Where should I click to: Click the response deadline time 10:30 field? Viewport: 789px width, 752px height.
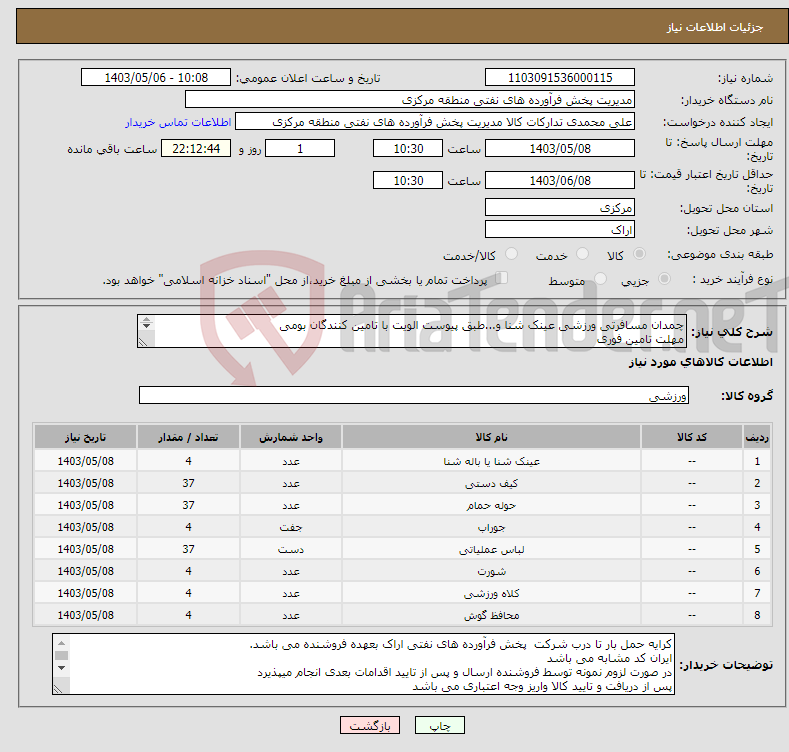point(408,148)
